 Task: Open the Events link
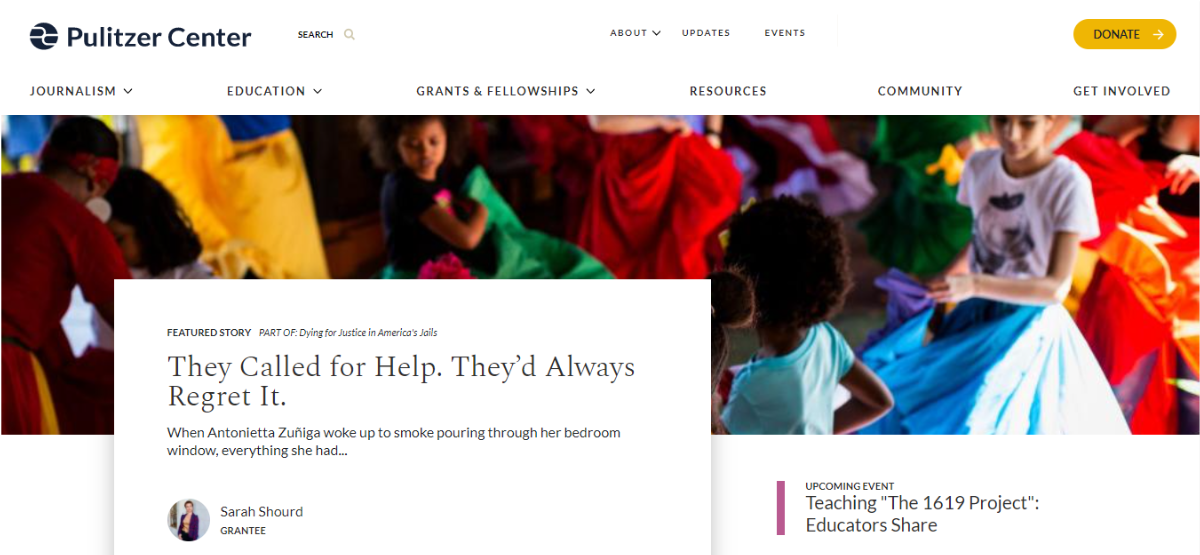(x=785, y=33)
